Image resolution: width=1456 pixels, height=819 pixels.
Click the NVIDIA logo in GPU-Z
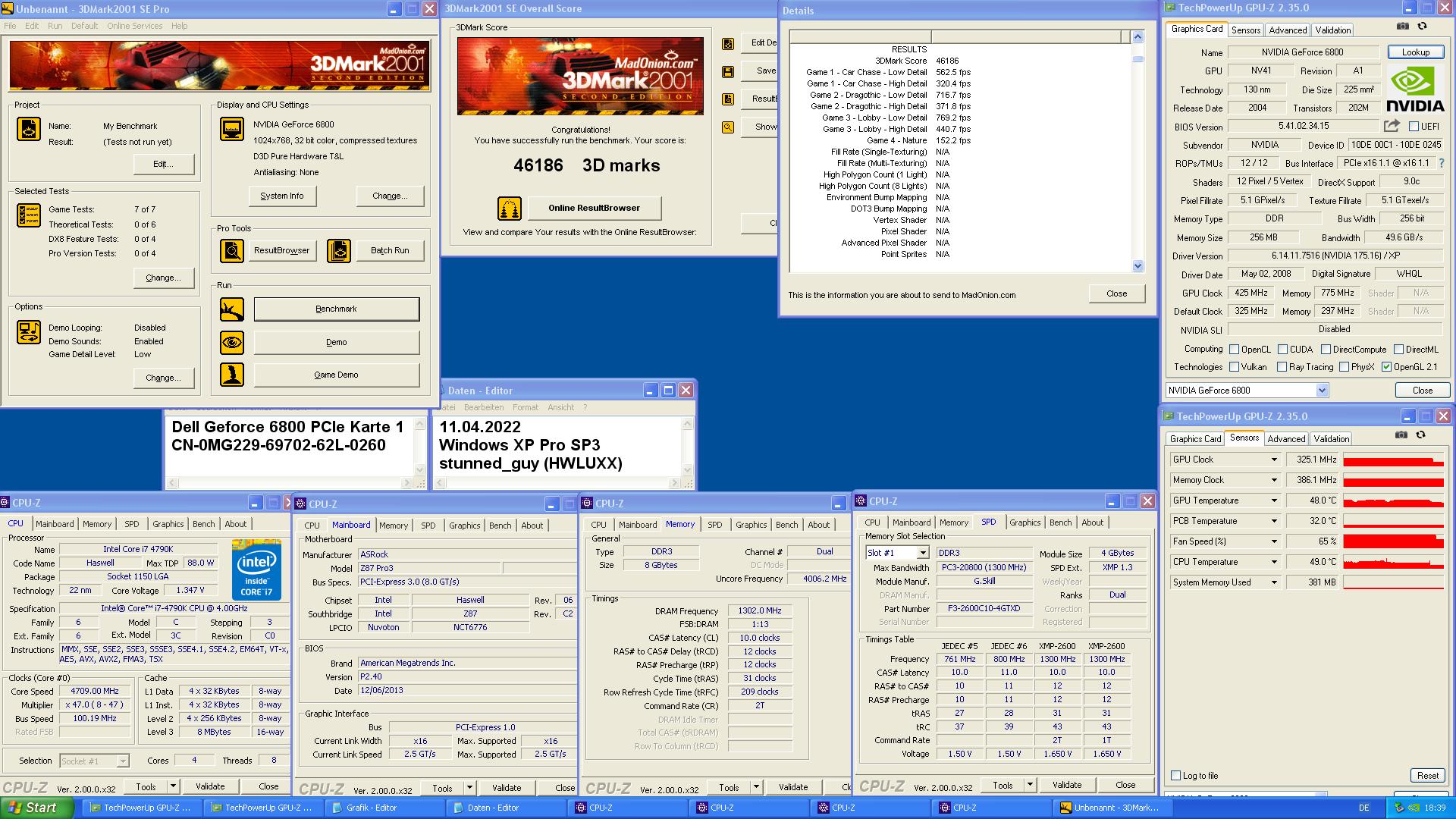1415,89
